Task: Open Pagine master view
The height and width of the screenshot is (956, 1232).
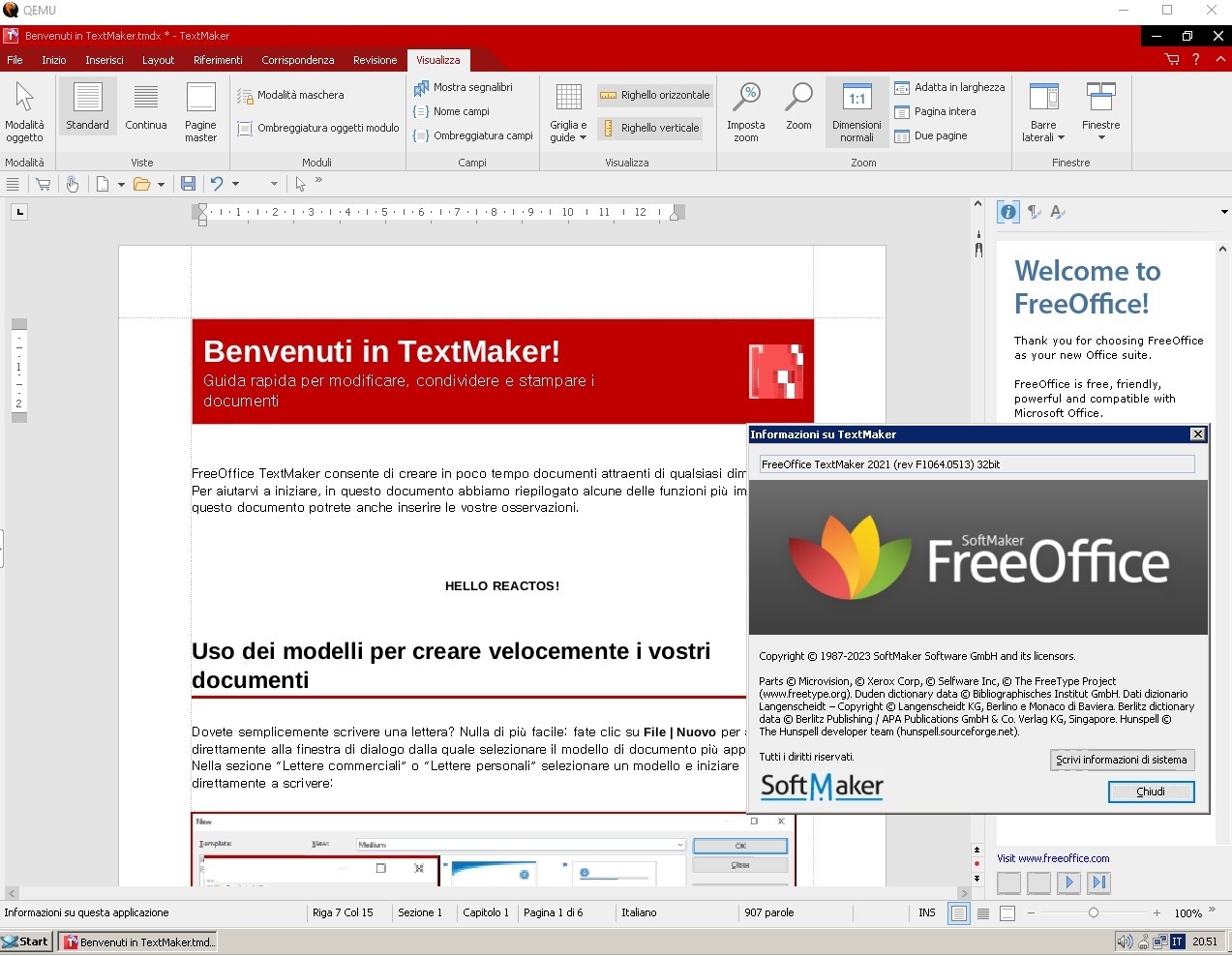Action: (200, 112)
